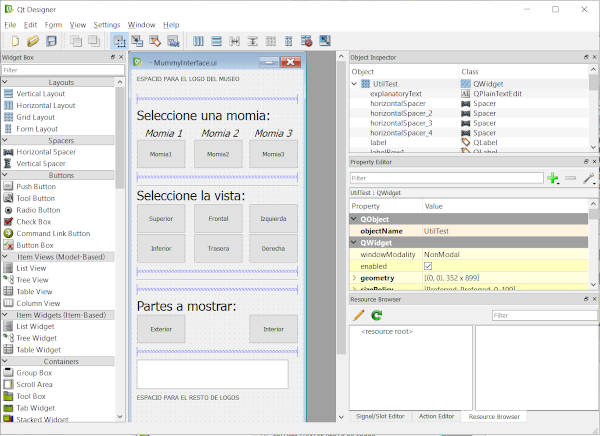Collapse the UtilTest tree node
Screen dimensions: 600x436
(x=354, y=85)
